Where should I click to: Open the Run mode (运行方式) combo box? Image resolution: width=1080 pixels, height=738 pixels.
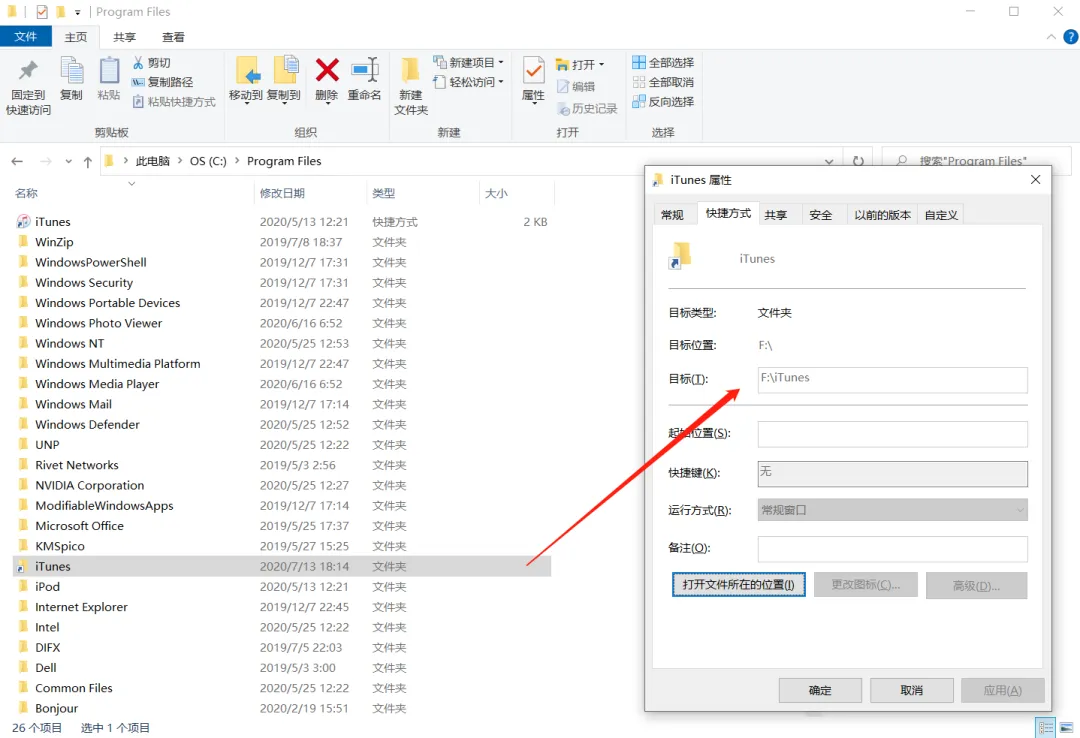(893, 510)
